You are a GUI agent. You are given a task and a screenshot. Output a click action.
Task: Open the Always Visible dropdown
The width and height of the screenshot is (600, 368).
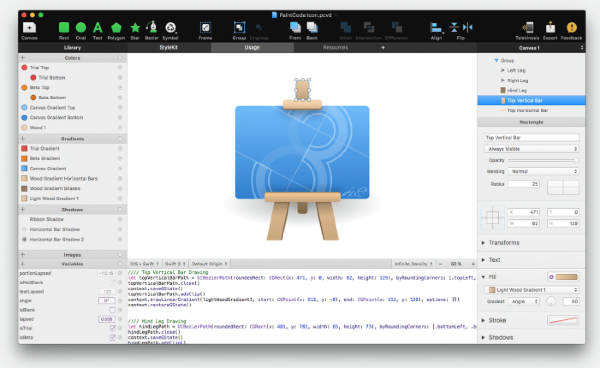click(532, 149)
